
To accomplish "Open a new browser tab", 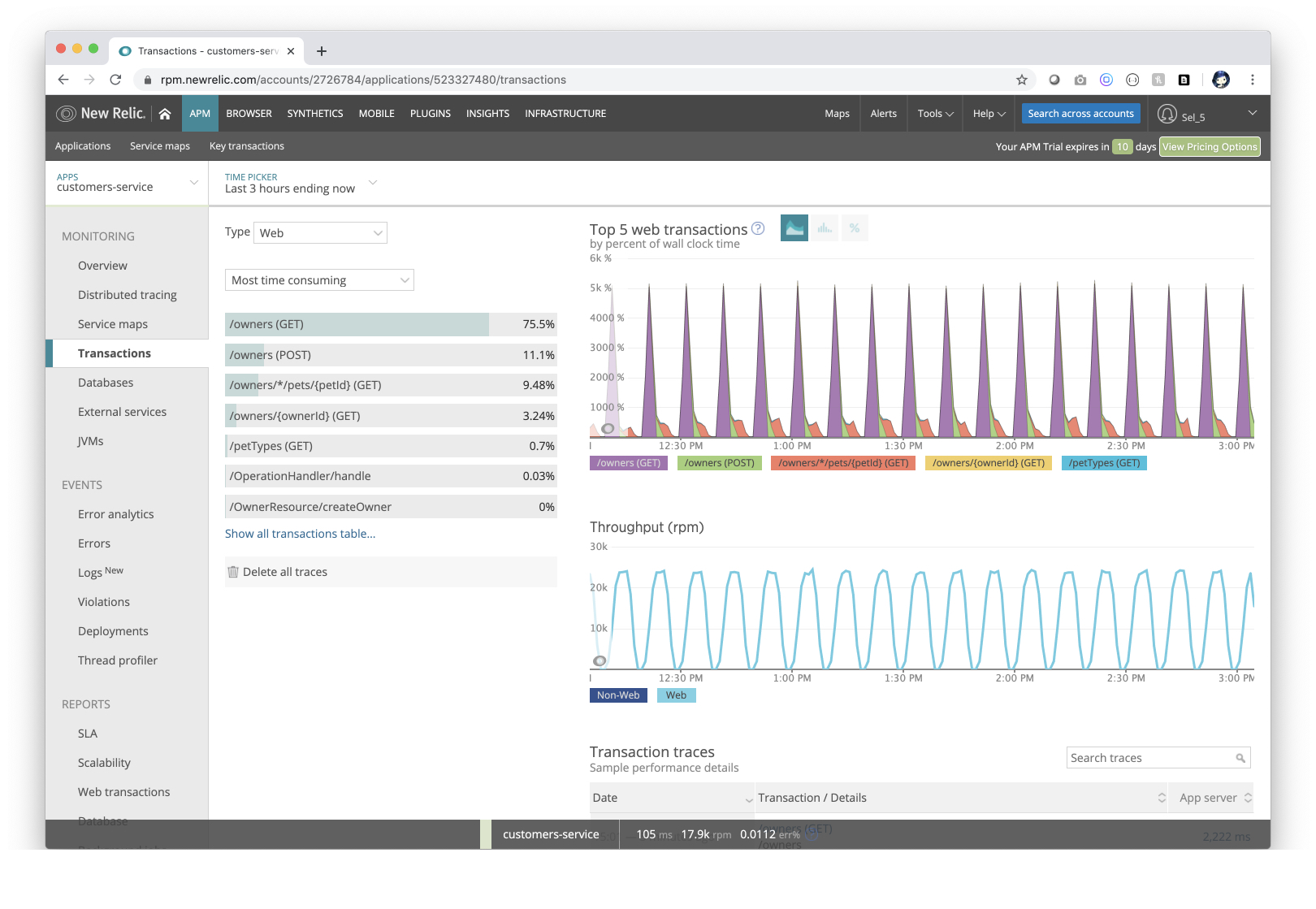I will 322,51.
